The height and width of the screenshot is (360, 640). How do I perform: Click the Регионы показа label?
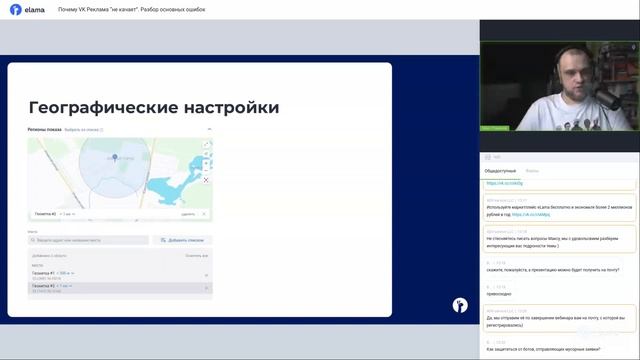point(44,129)
